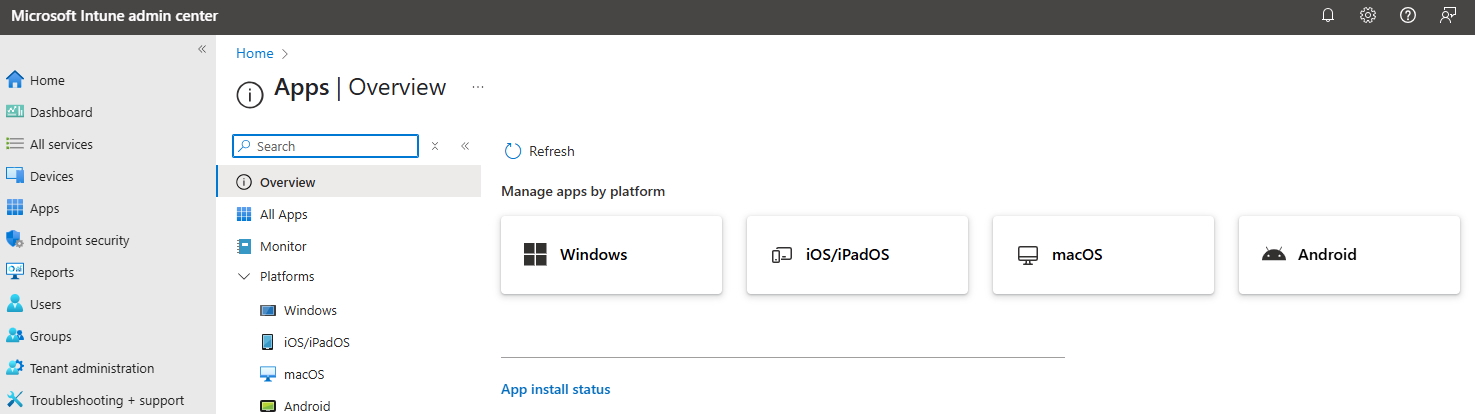Click the Microsoft Intune admin center title
Screen dimensions: 1475x414
pos(115,16)
